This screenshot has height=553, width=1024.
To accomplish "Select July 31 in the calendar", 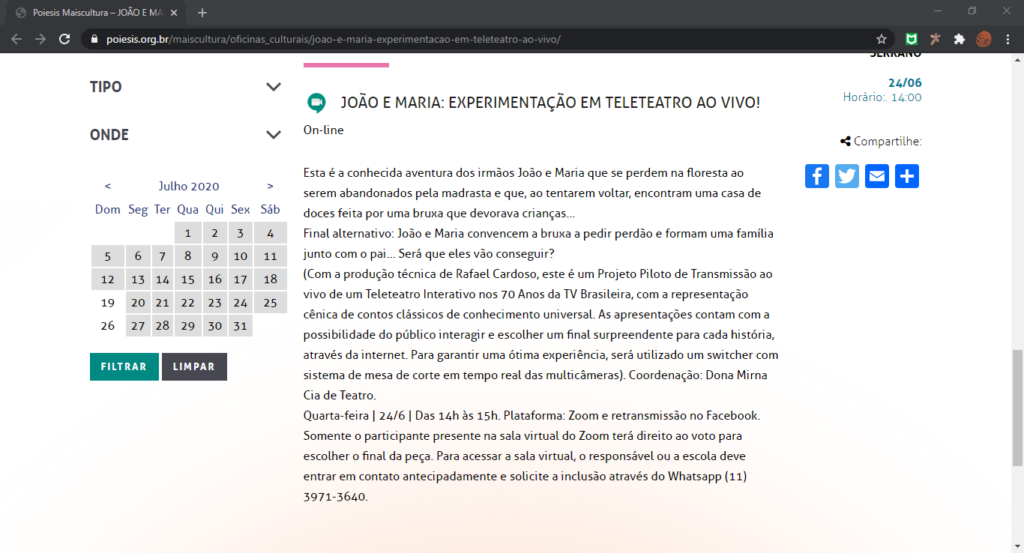I will pyautogui.click(x=240, y=326).
